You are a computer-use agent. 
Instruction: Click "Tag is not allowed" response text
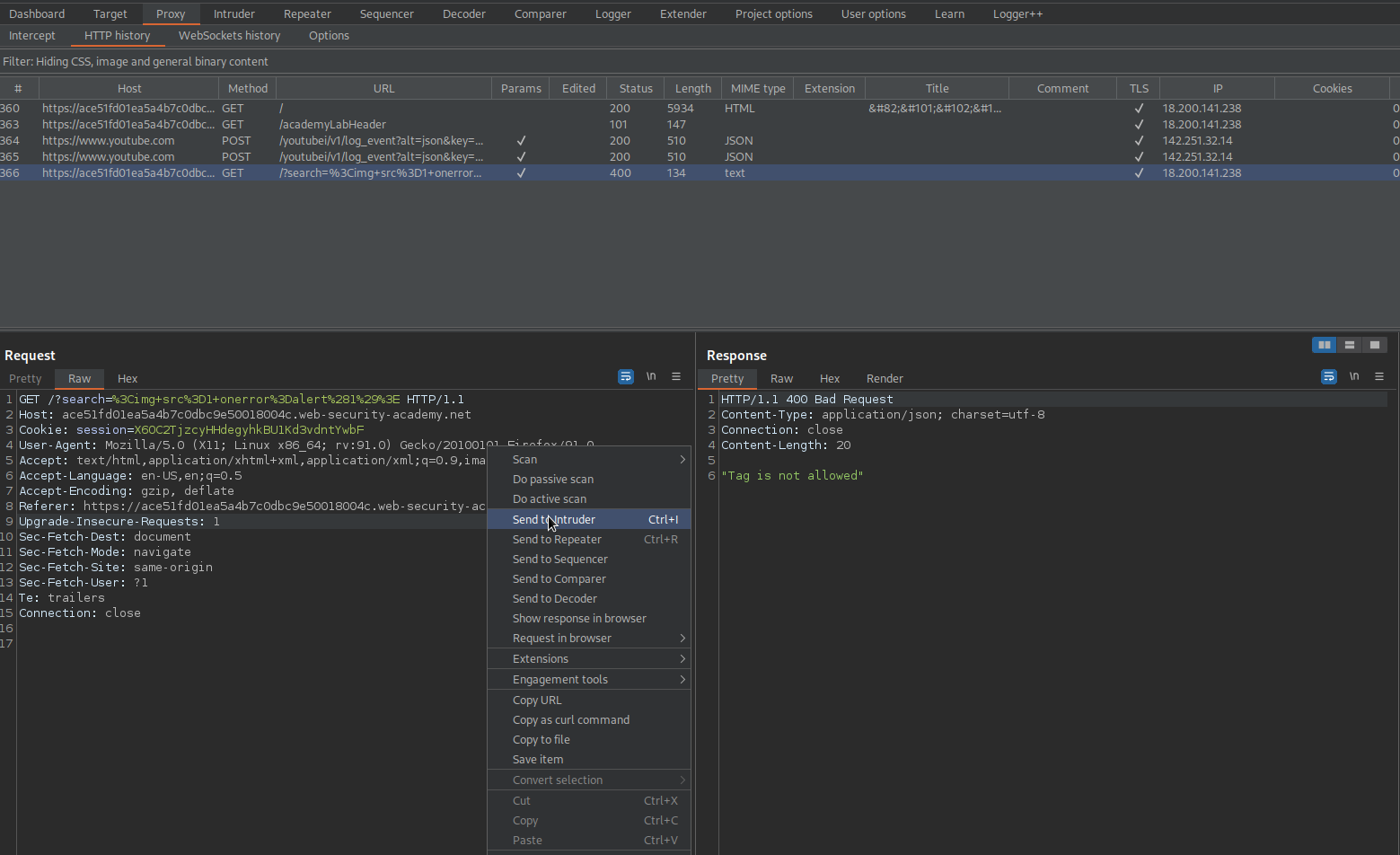click(x=792, y=475)
